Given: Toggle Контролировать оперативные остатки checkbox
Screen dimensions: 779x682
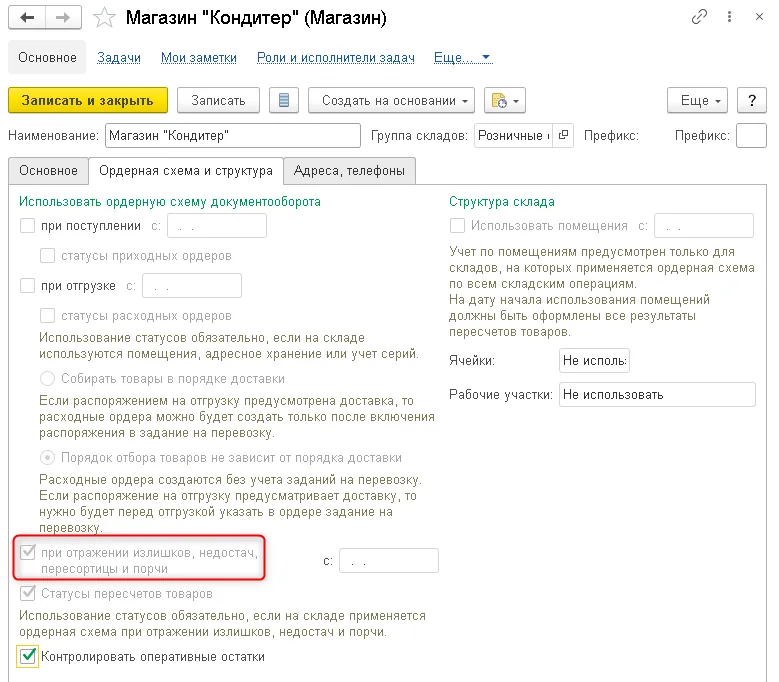Looking at the screenshot, I should tap(27, 656).
